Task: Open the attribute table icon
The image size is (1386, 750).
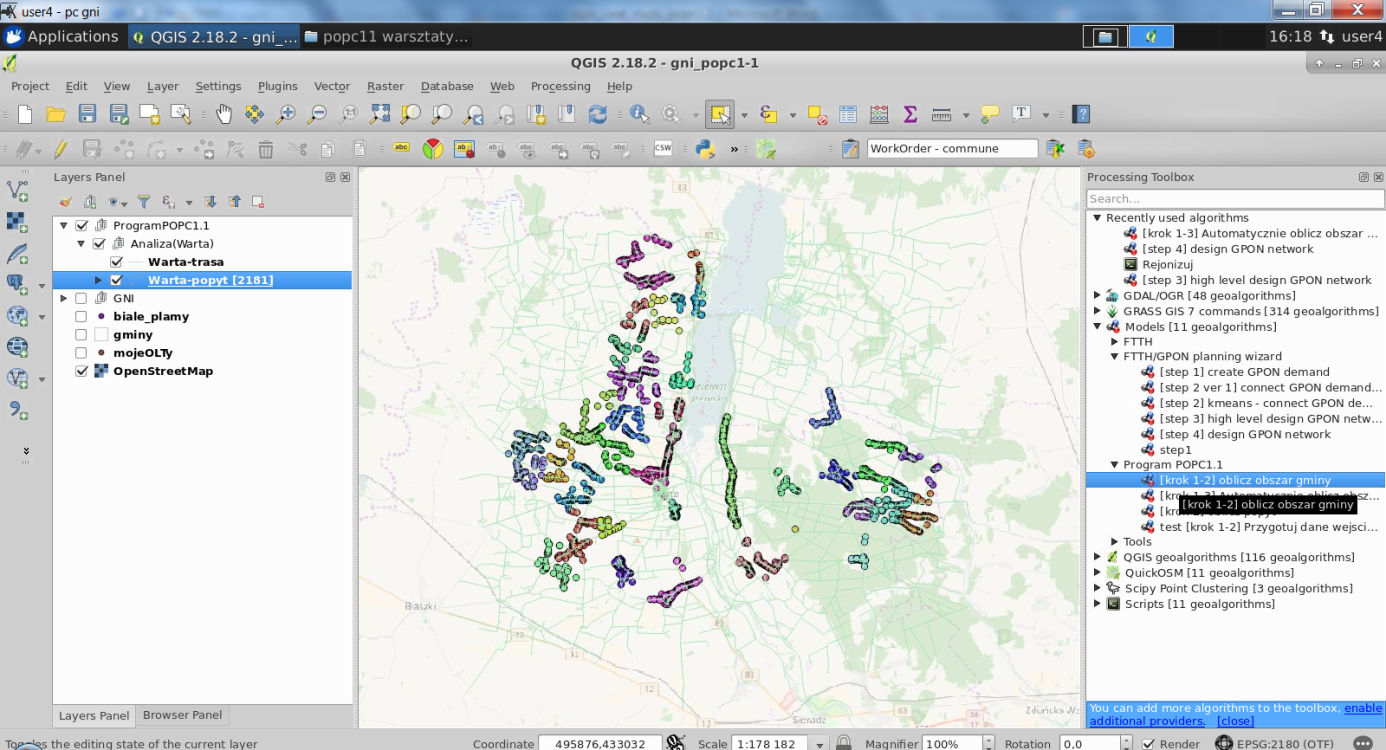Action: tap(848, 114)
